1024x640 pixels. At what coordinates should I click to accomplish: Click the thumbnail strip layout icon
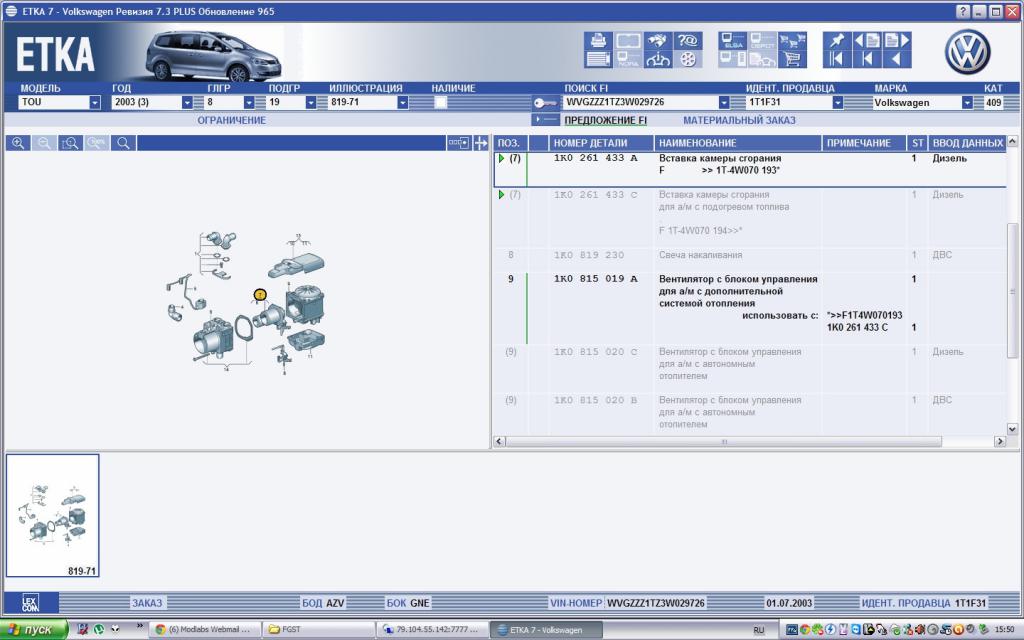[458, 143]
